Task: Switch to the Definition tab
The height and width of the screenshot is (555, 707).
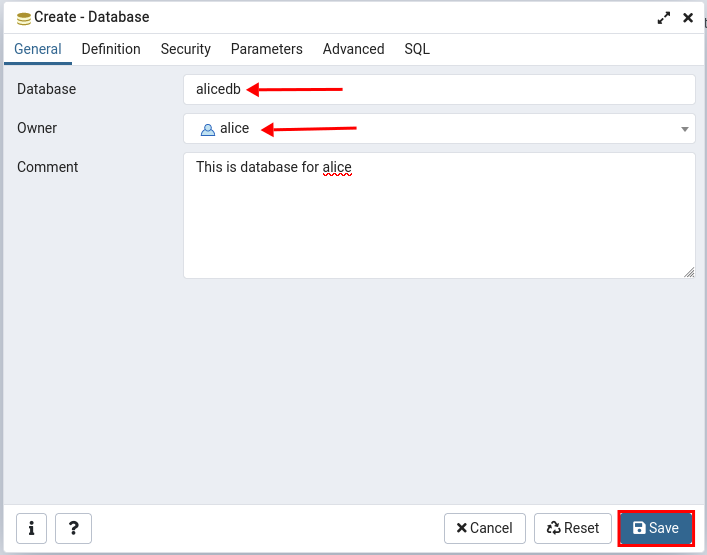Action: [111, 49]
